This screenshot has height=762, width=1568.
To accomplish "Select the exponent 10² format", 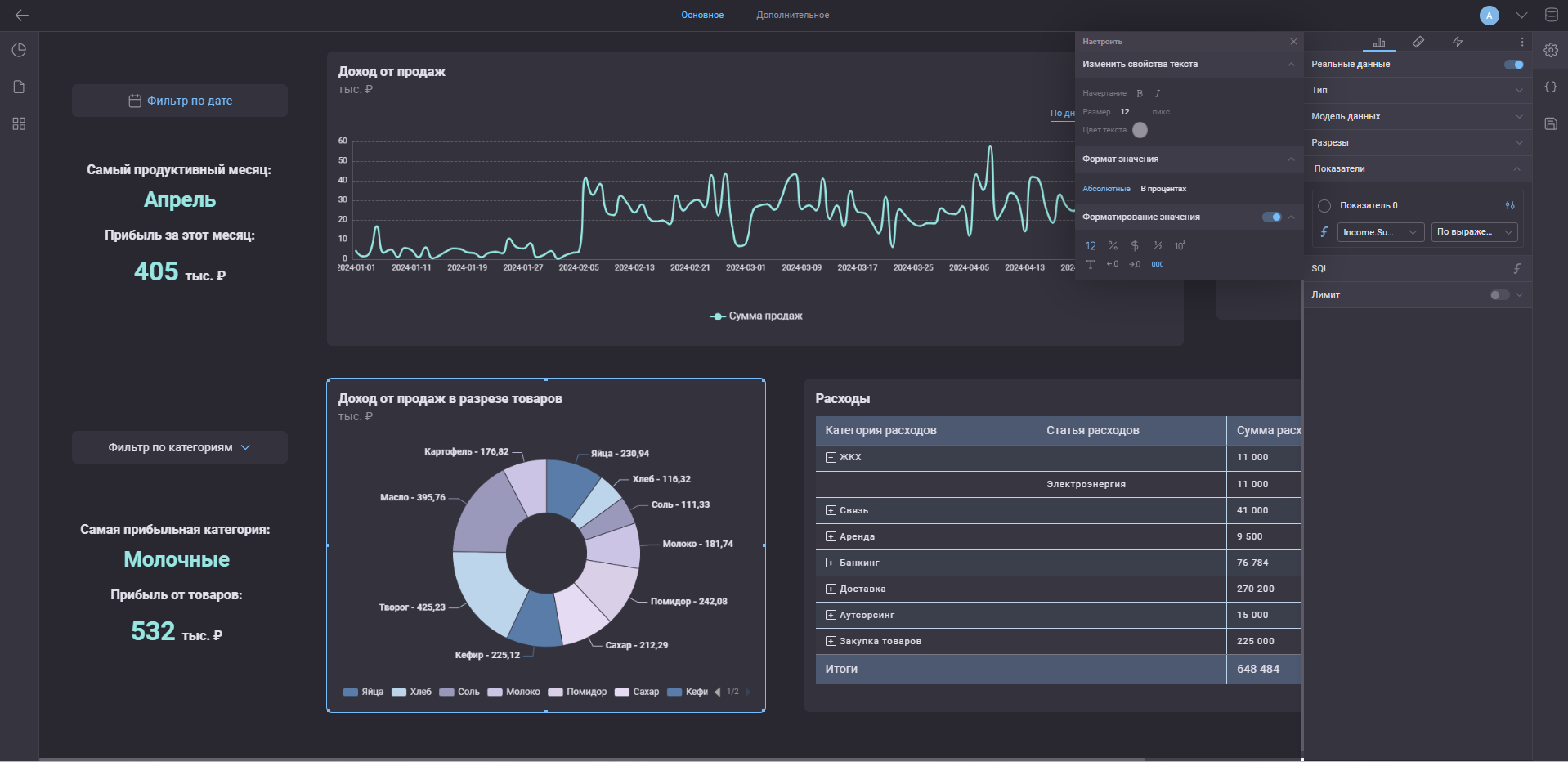I will click(1180, 245).
